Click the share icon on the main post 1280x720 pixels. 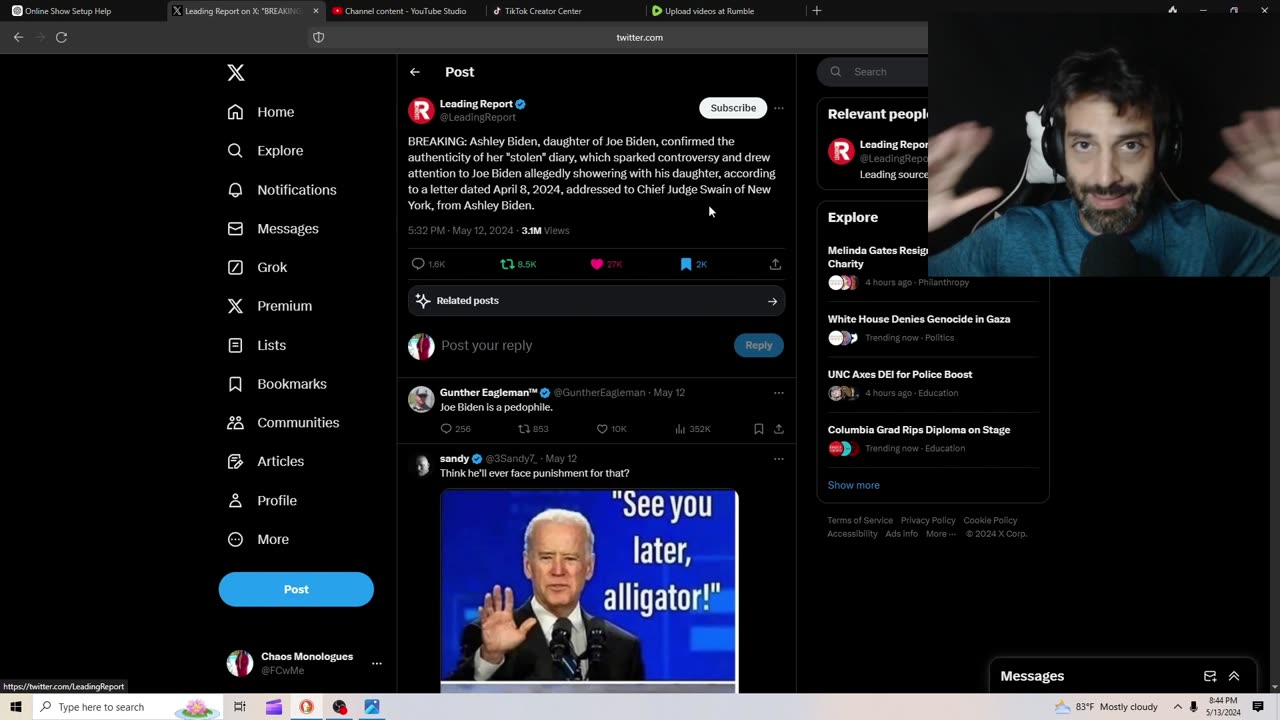775,264
